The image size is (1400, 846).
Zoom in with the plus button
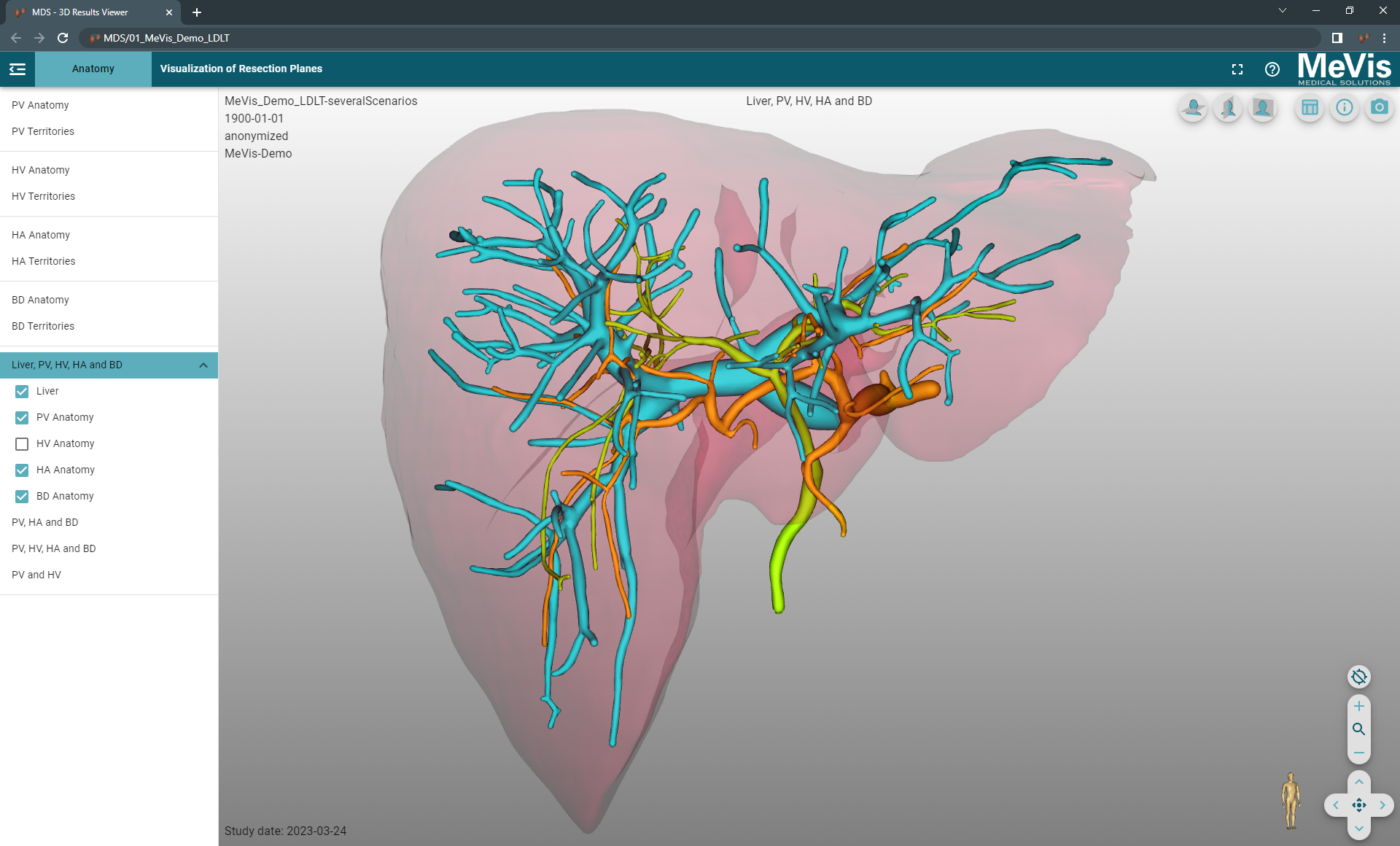click(1359, 706)
